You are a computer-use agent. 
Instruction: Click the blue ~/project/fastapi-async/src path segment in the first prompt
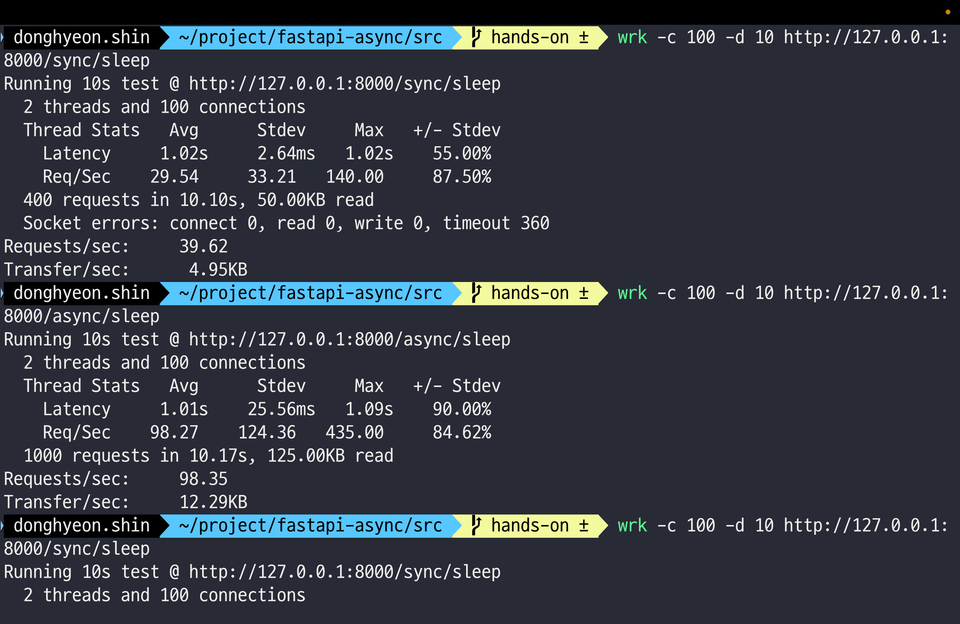pos(310,37)
